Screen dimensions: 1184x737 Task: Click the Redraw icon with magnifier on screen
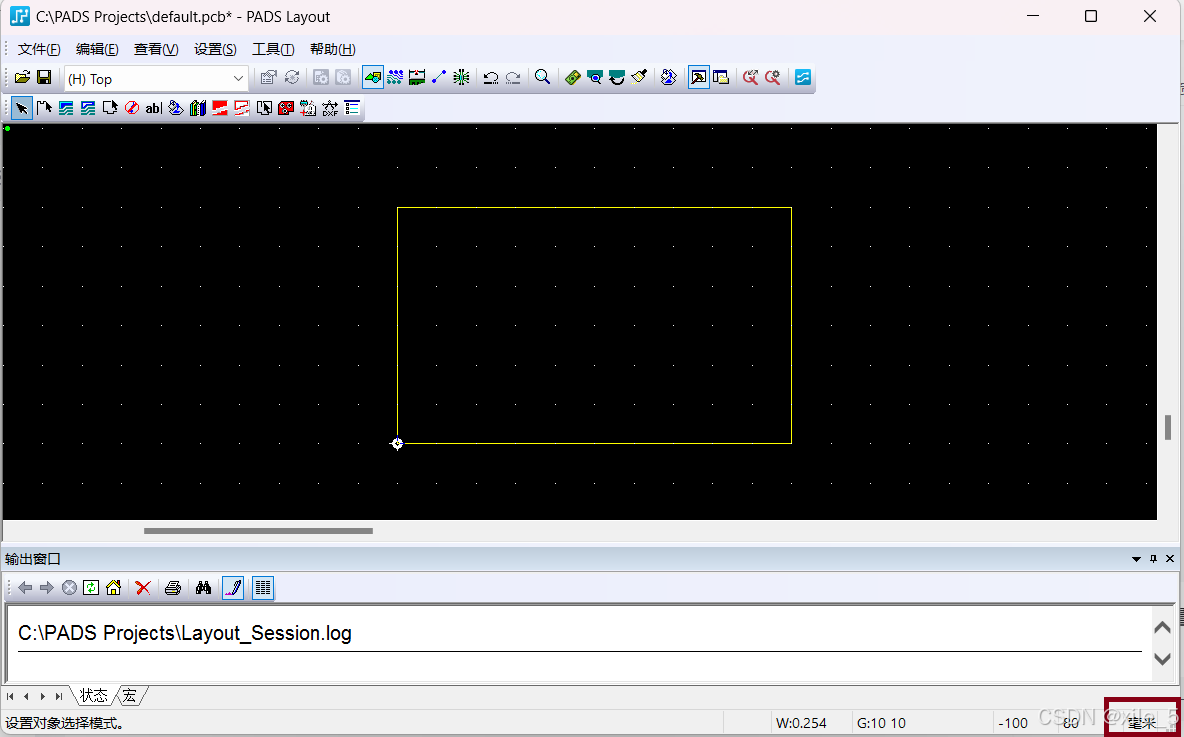(x=594, y=77)
